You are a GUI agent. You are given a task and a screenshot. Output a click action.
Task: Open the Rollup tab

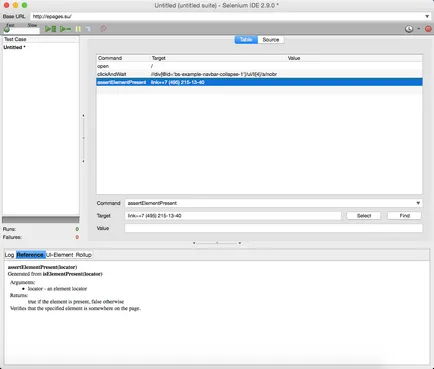(83, 255)
